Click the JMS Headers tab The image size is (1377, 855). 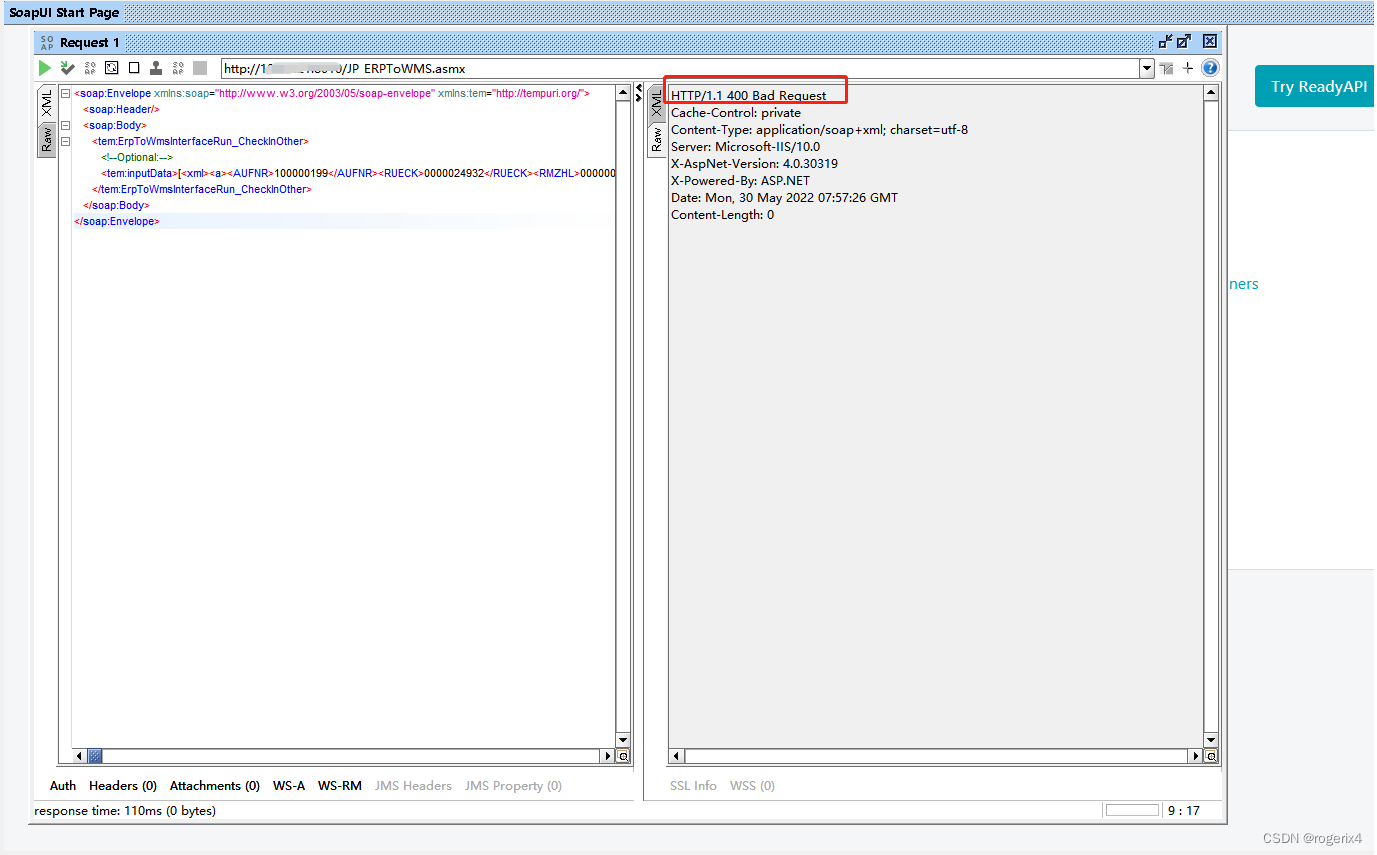(413, 786)
